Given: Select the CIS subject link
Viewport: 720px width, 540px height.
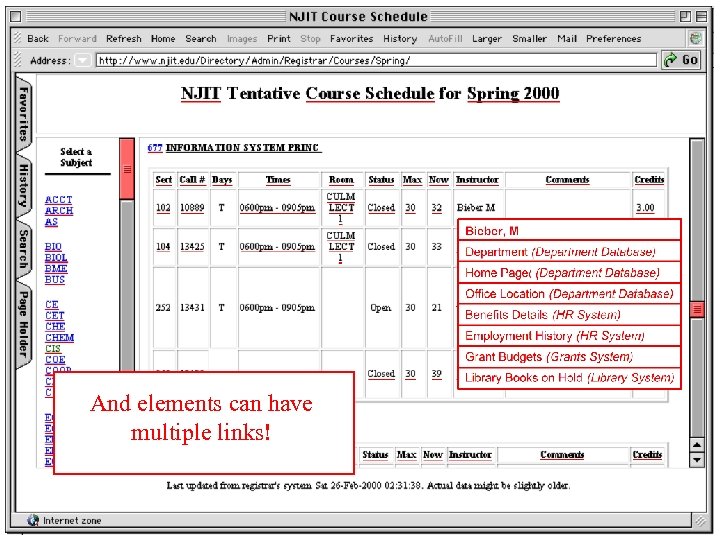Looking at the screenshot, I should pyautogui.click(x=53, y=349).
